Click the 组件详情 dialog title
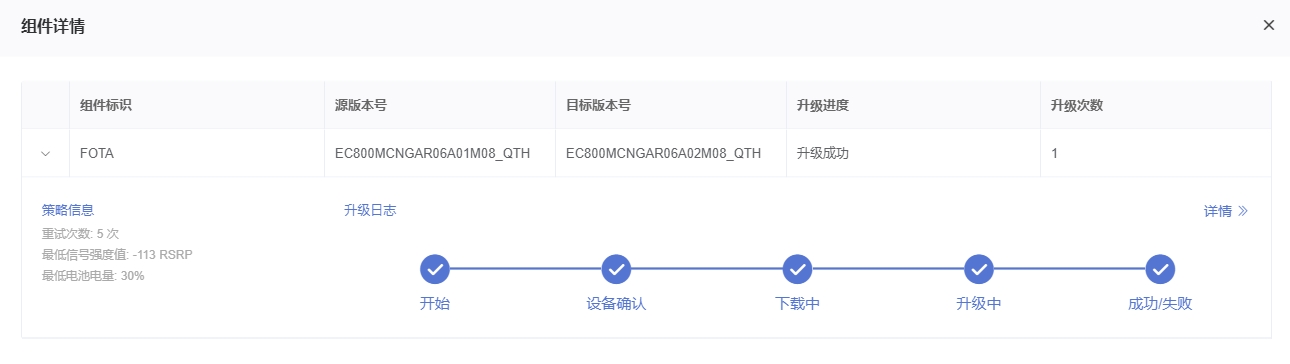Screen dimensions: 1290x364 point(53,26)
